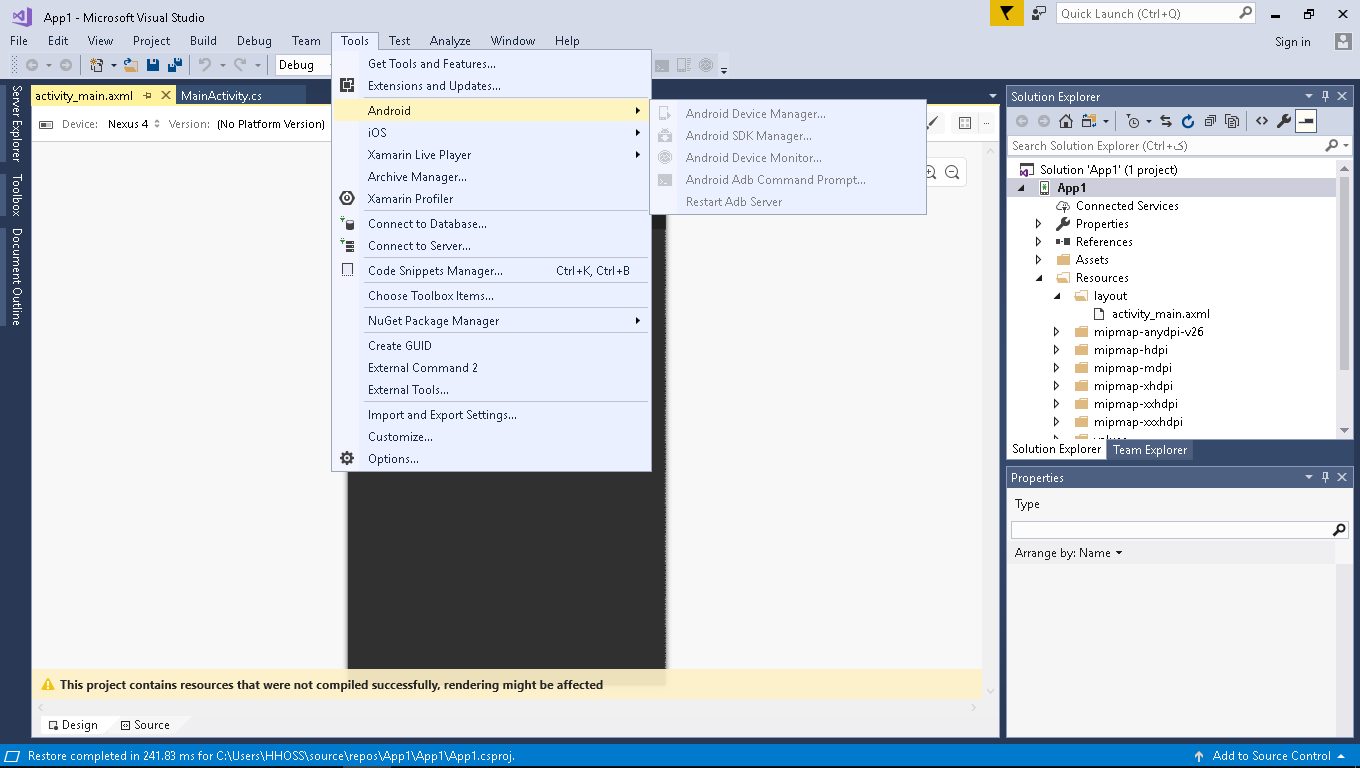The width and height of the screenshot is (1360, 768).
Task: Expand the Properties node in tree
Action: 1039,224
